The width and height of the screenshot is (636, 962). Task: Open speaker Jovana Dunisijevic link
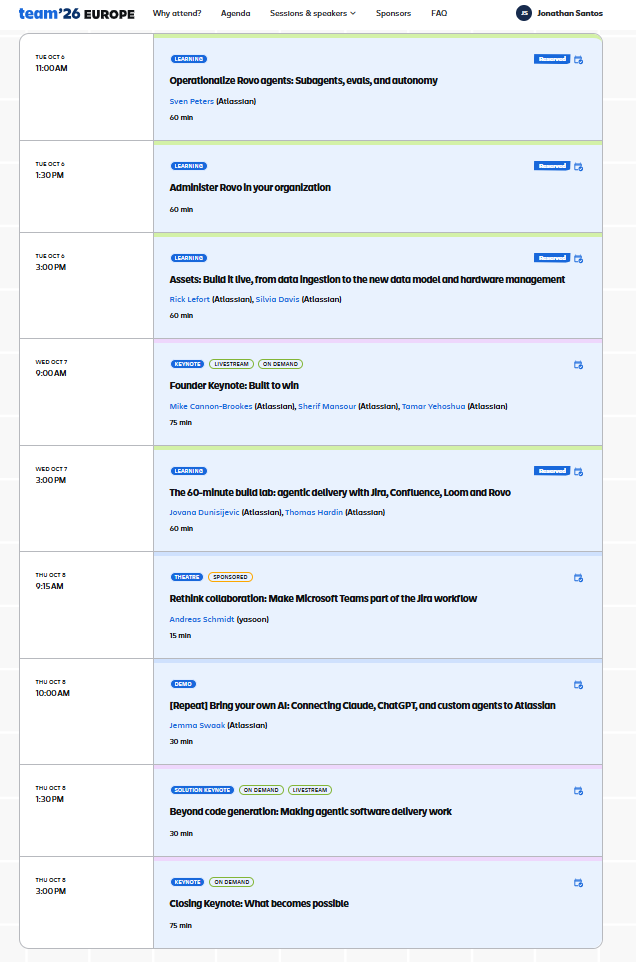(x=204, y=512)
